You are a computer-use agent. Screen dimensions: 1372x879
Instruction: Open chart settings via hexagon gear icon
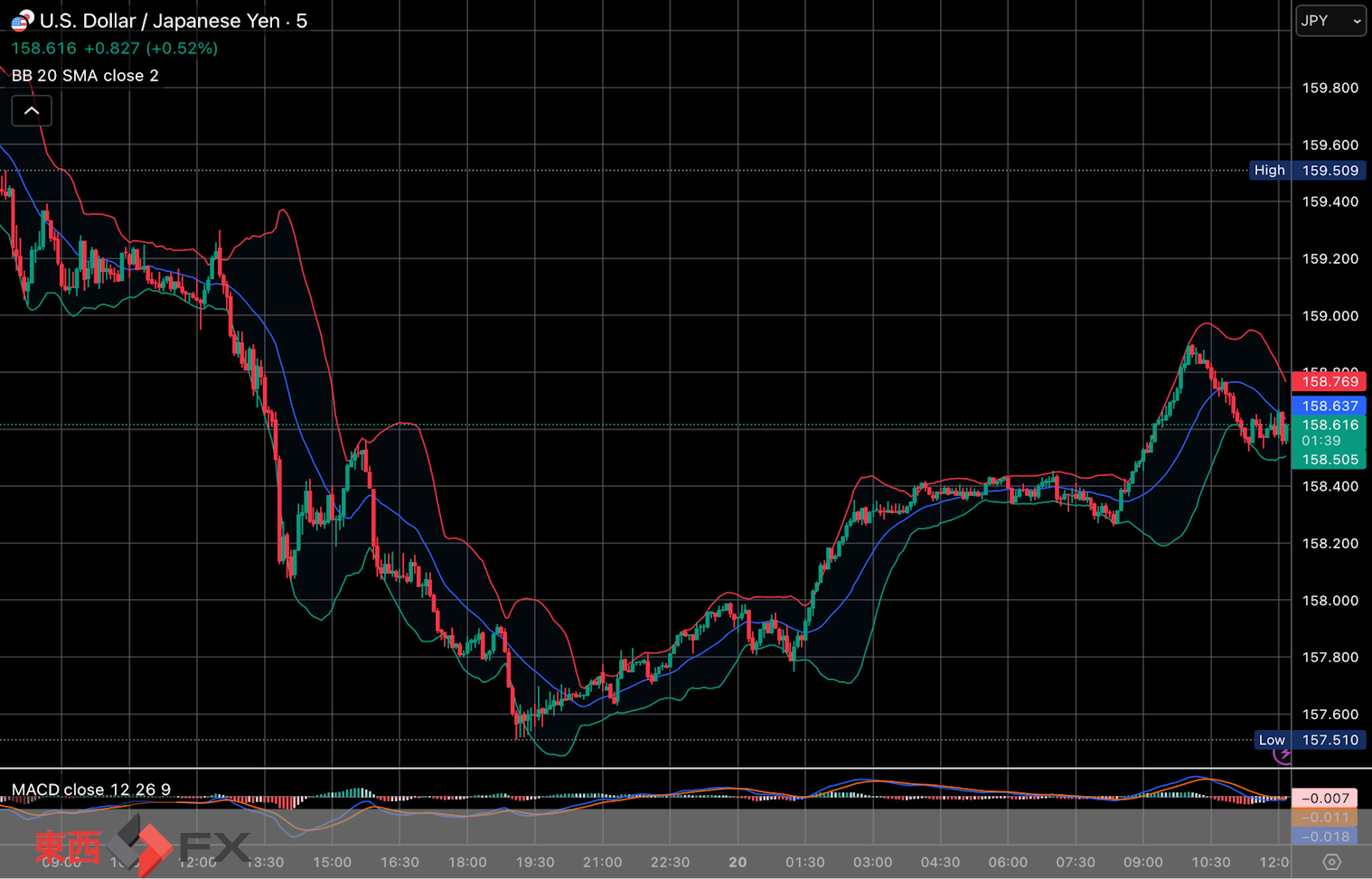click(x=1331, y=862)
